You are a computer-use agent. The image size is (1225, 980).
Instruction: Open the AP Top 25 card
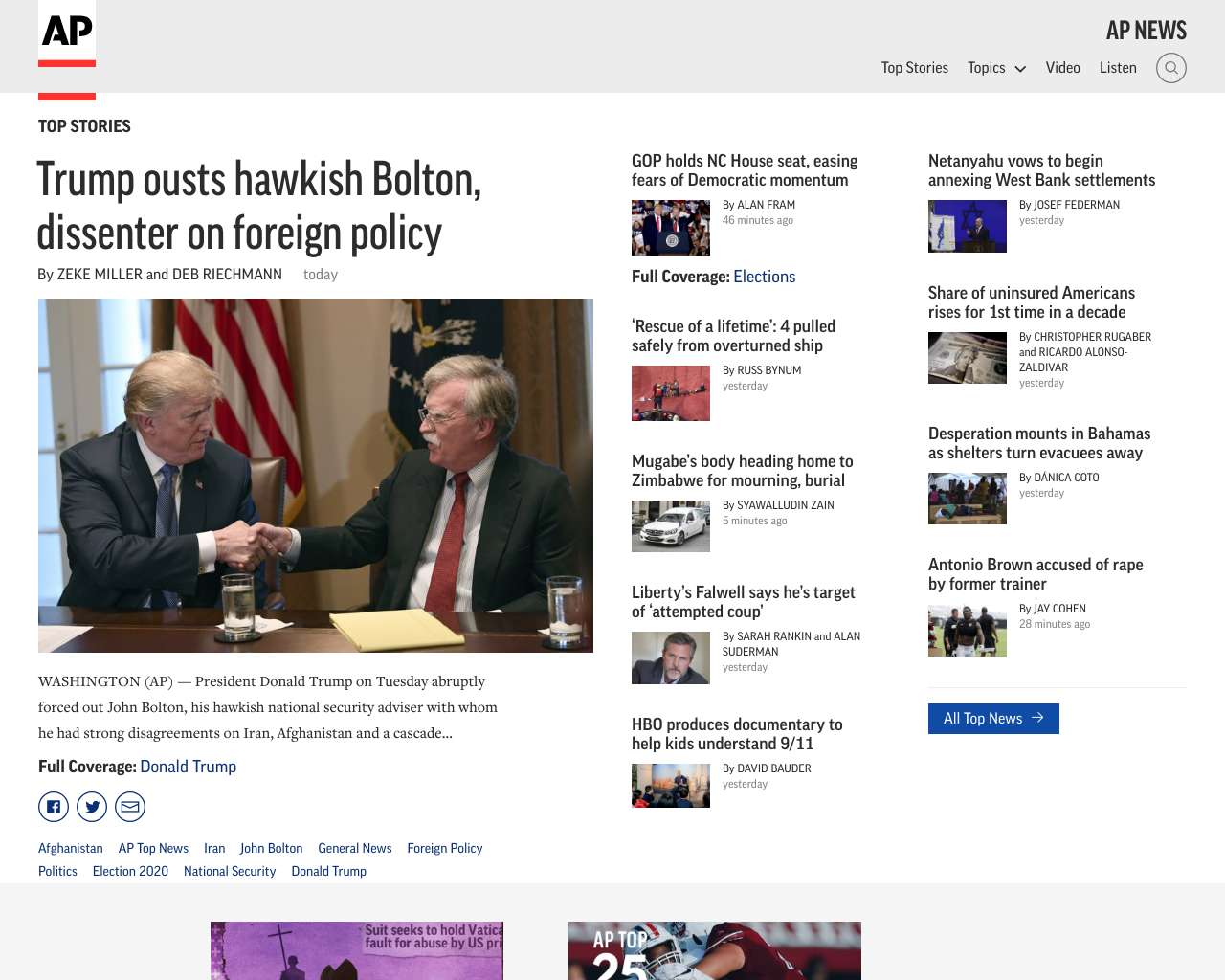point(715,950)
